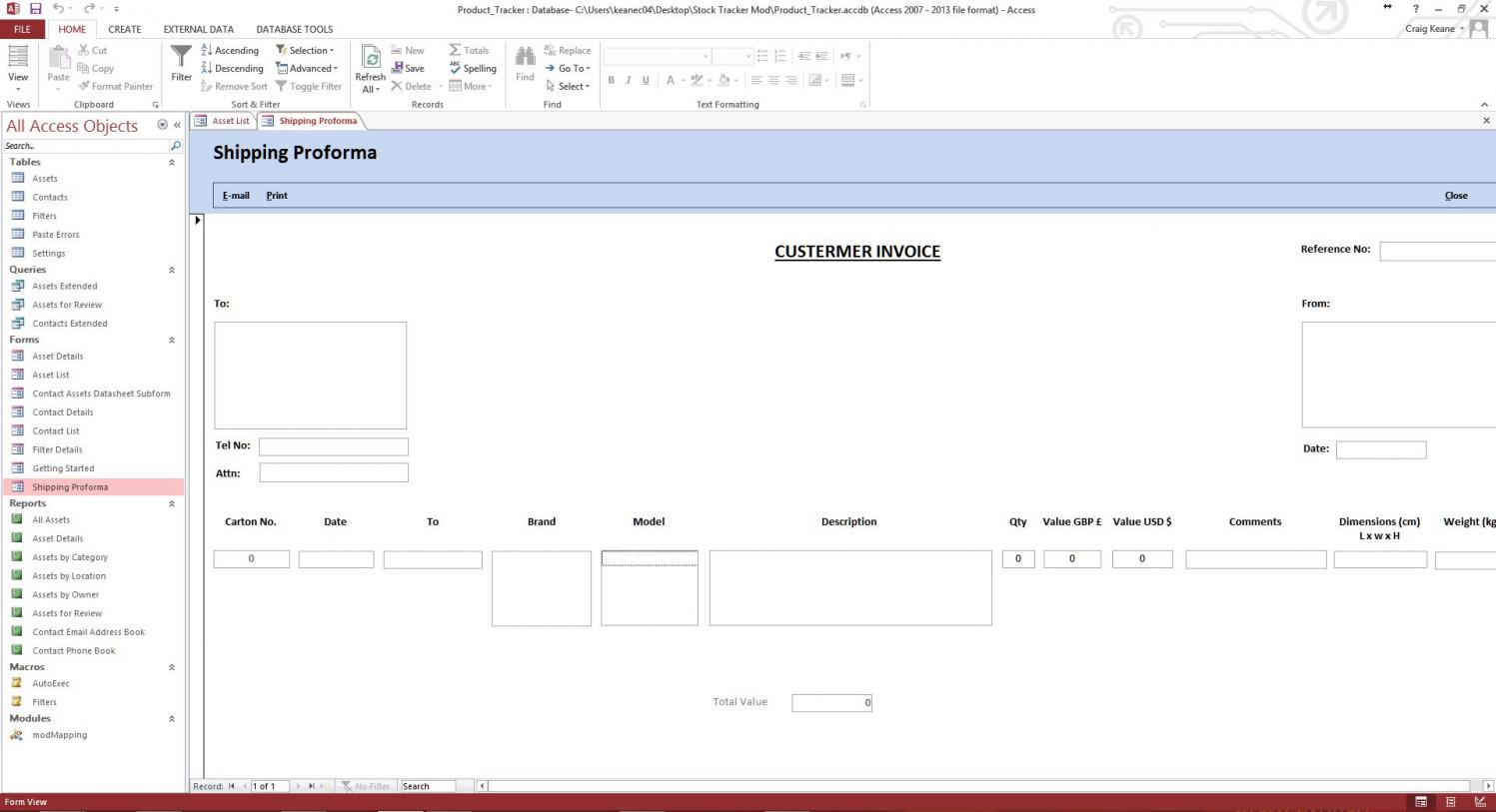Screen dimensions: 1496x812
Task: Click the navigation pane search magnifier
Action: point(176,146)
